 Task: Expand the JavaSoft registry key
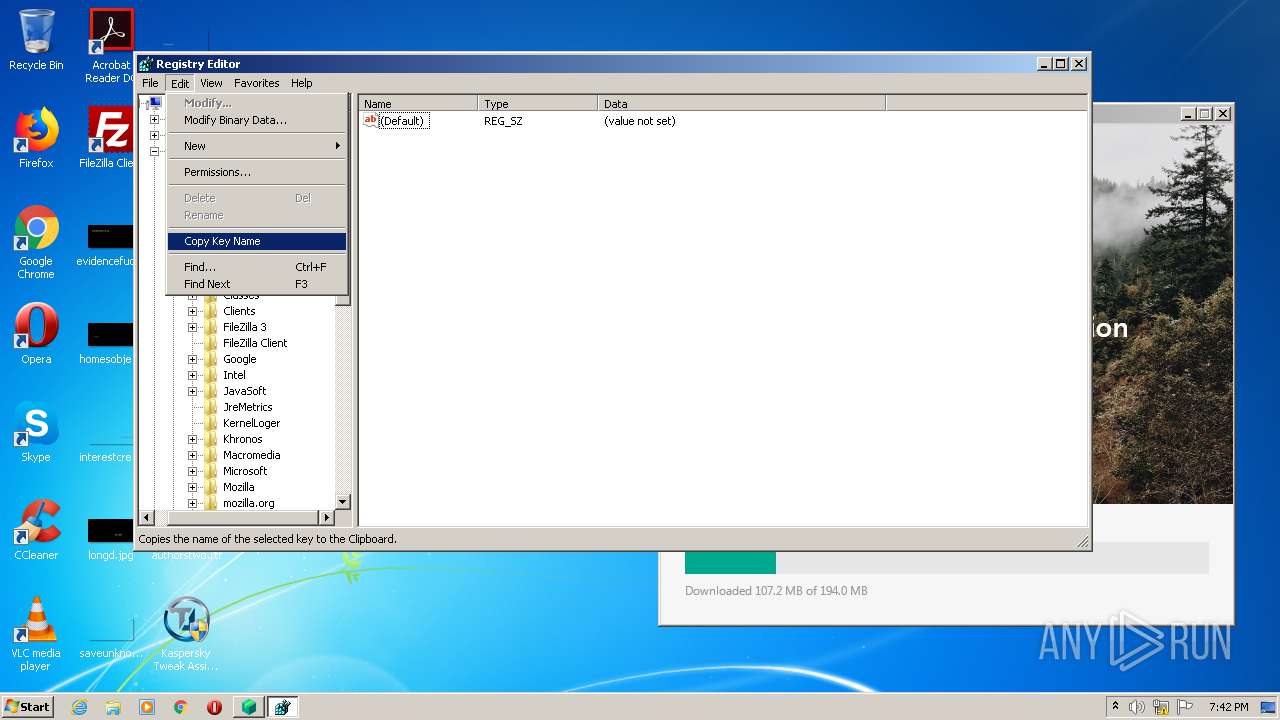click(193, 391)
